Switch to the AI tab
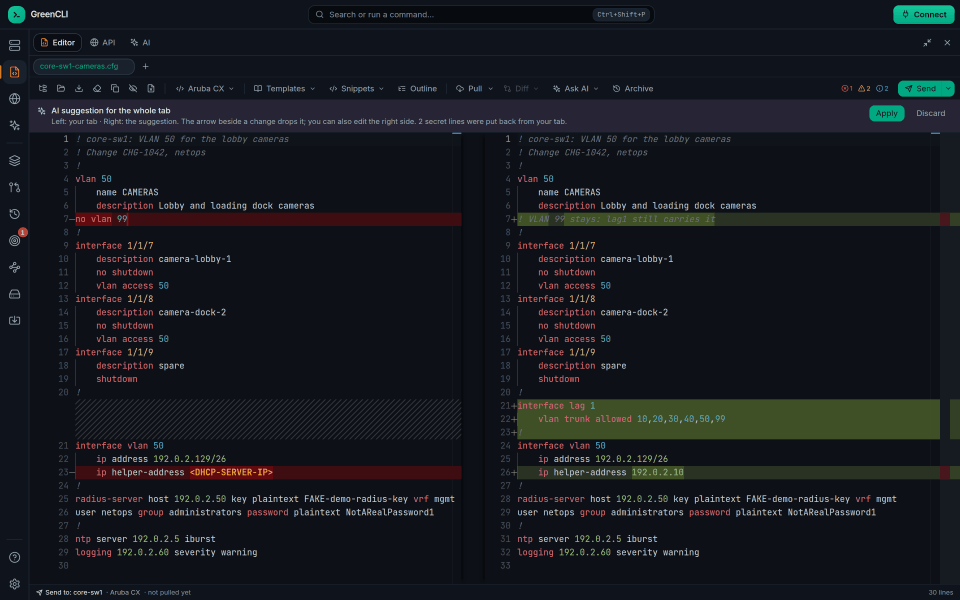Viewport: 960px width, 600px height. coord(140,43)
